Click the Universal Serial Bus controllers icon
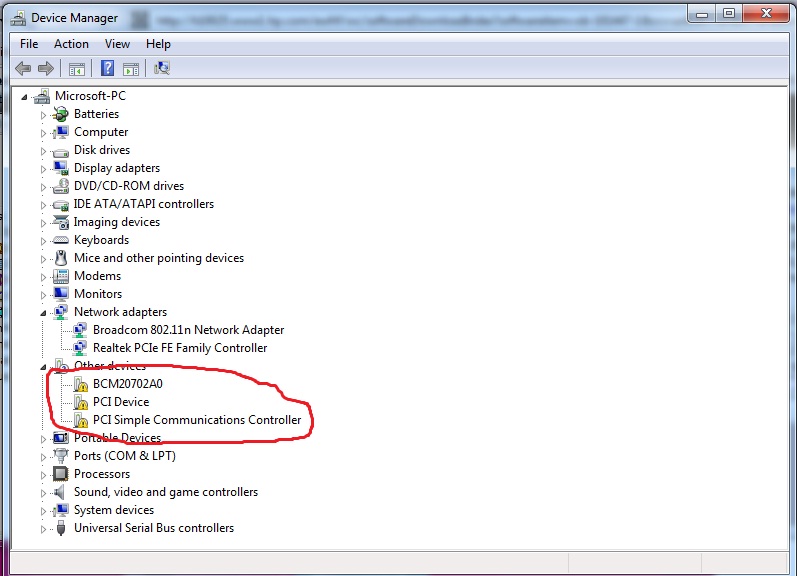 pyautogui.click(x=61, y=528)
